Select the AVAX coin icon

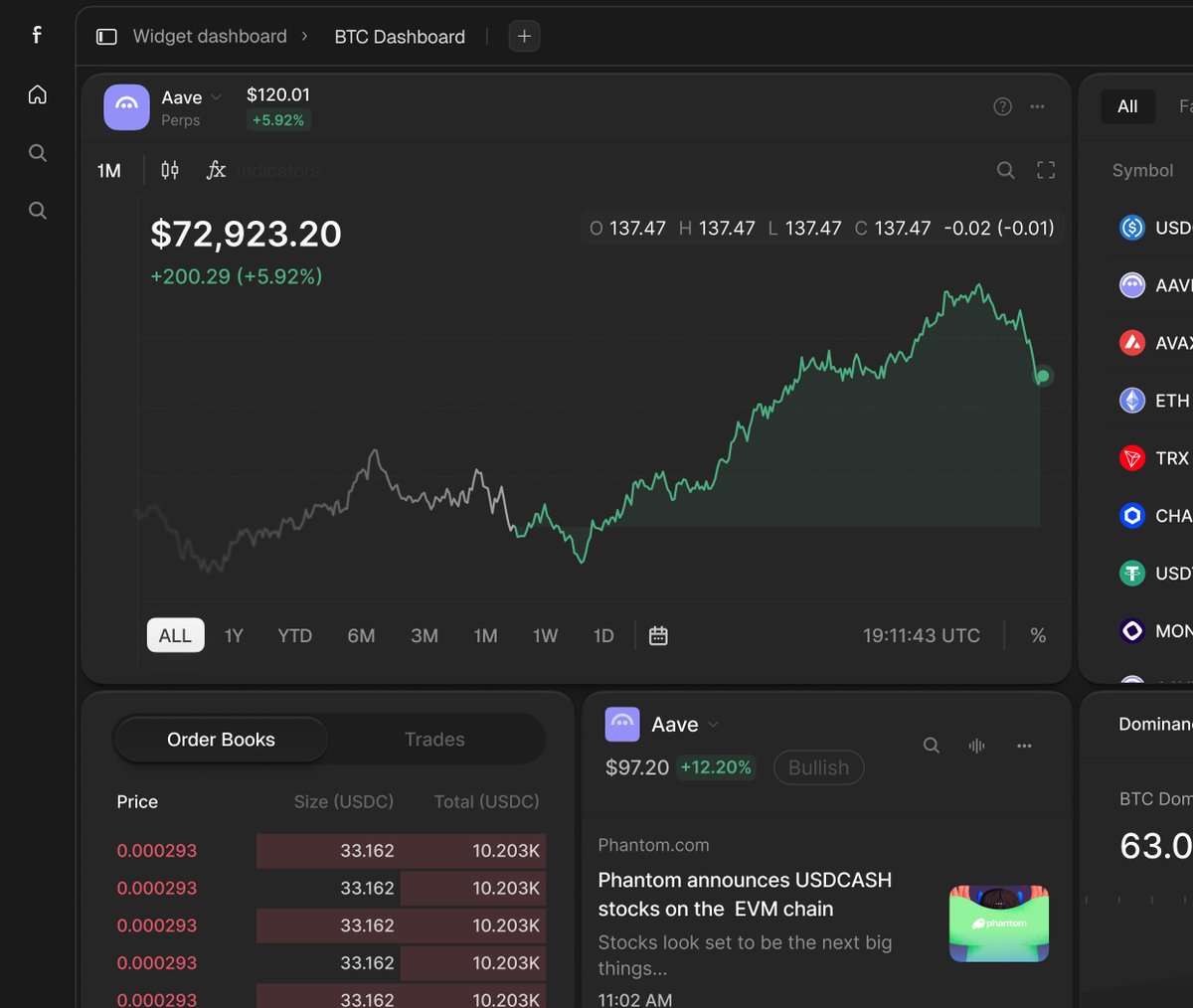tap(1132, 343)
